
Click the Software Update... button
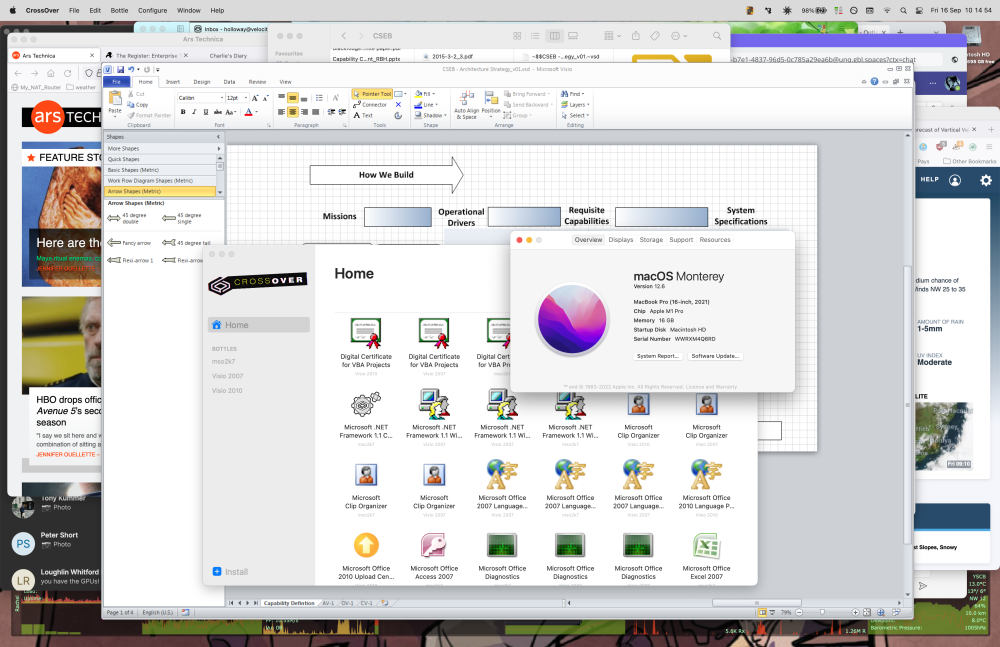pos(715,356)
